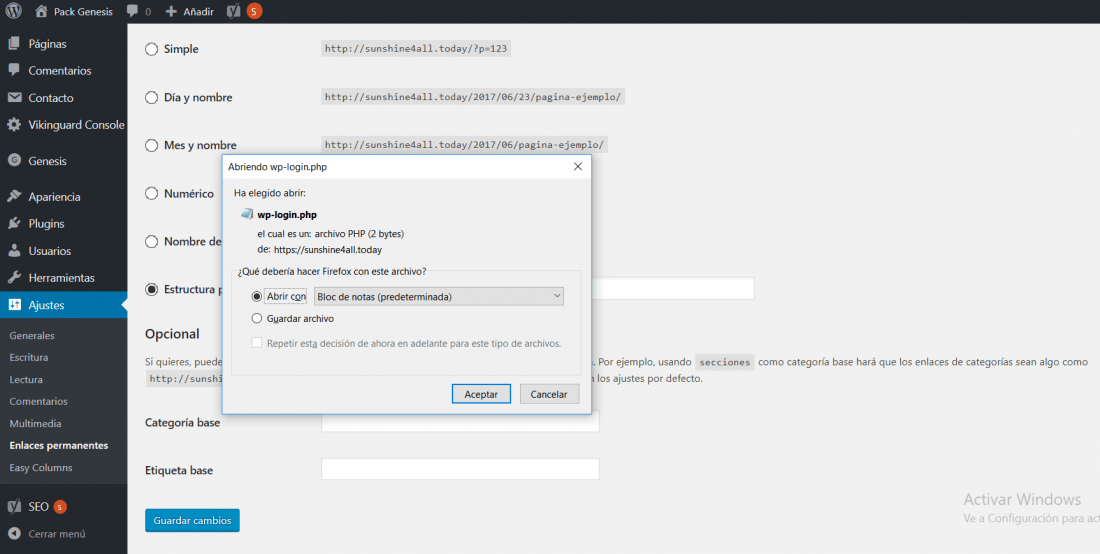Click the https://sunshine4all.today source text in dialog
This screenshot has width=1100, height=554.
point(328,250)
